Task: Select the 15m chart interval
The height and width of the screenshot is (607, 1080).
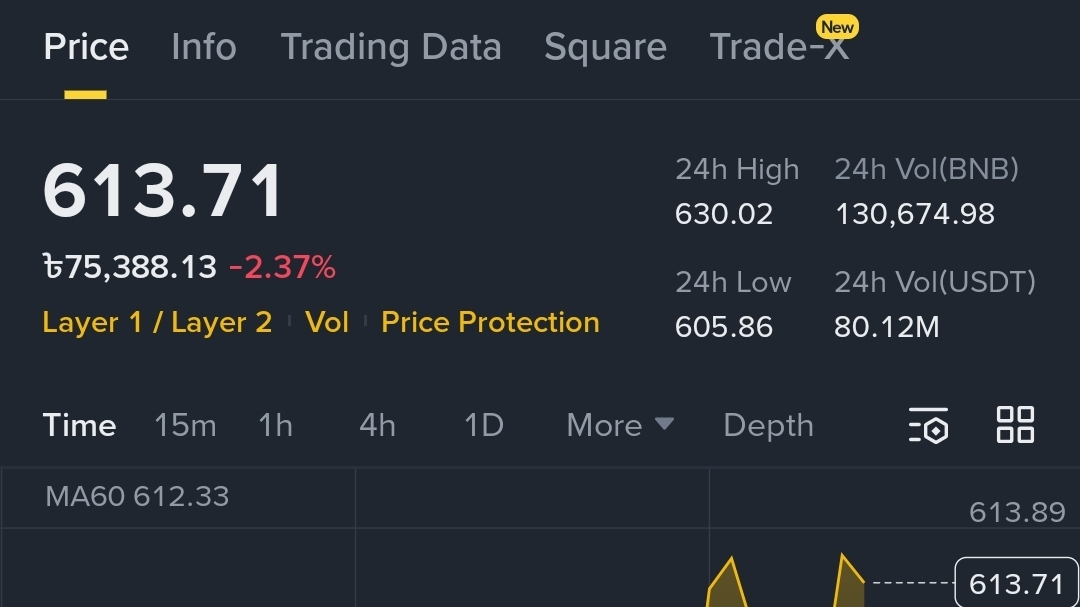Action: pyautogui.click(x=185, y=425)
